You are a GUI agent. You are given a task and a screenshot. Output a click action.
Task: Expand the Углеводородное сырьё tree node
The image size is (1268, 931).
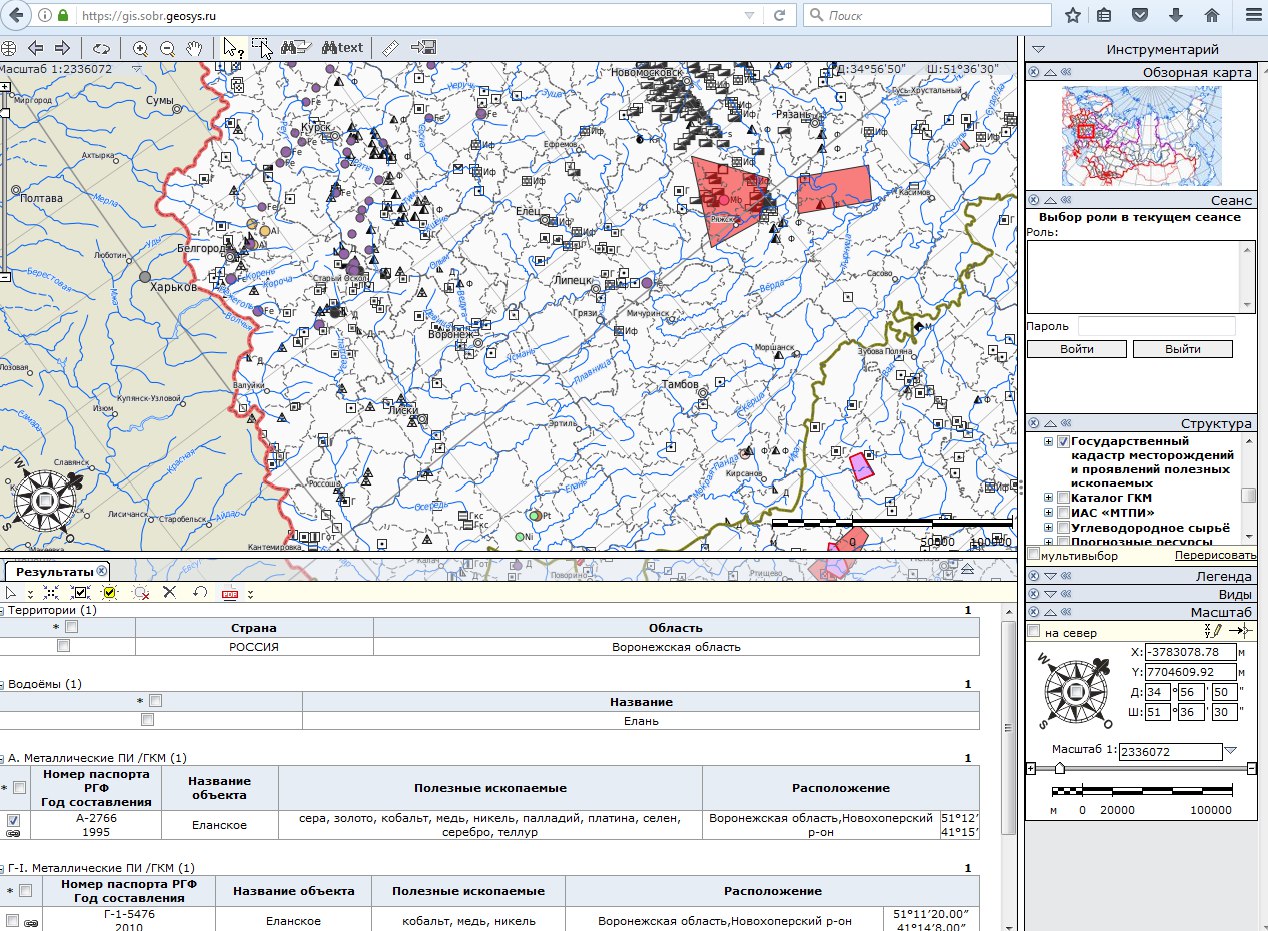click(1048, 527)
